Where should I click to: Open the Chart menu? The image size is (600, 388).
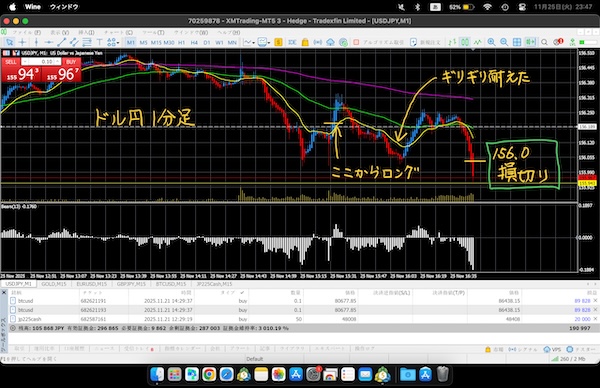point(118,33)
